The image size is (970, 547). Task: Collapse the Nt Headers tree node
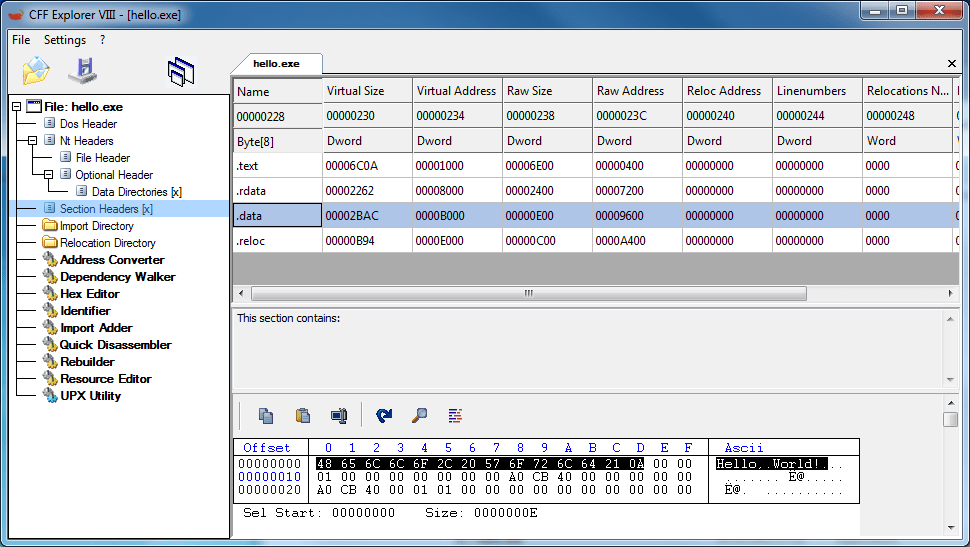(x=32, y=140)
